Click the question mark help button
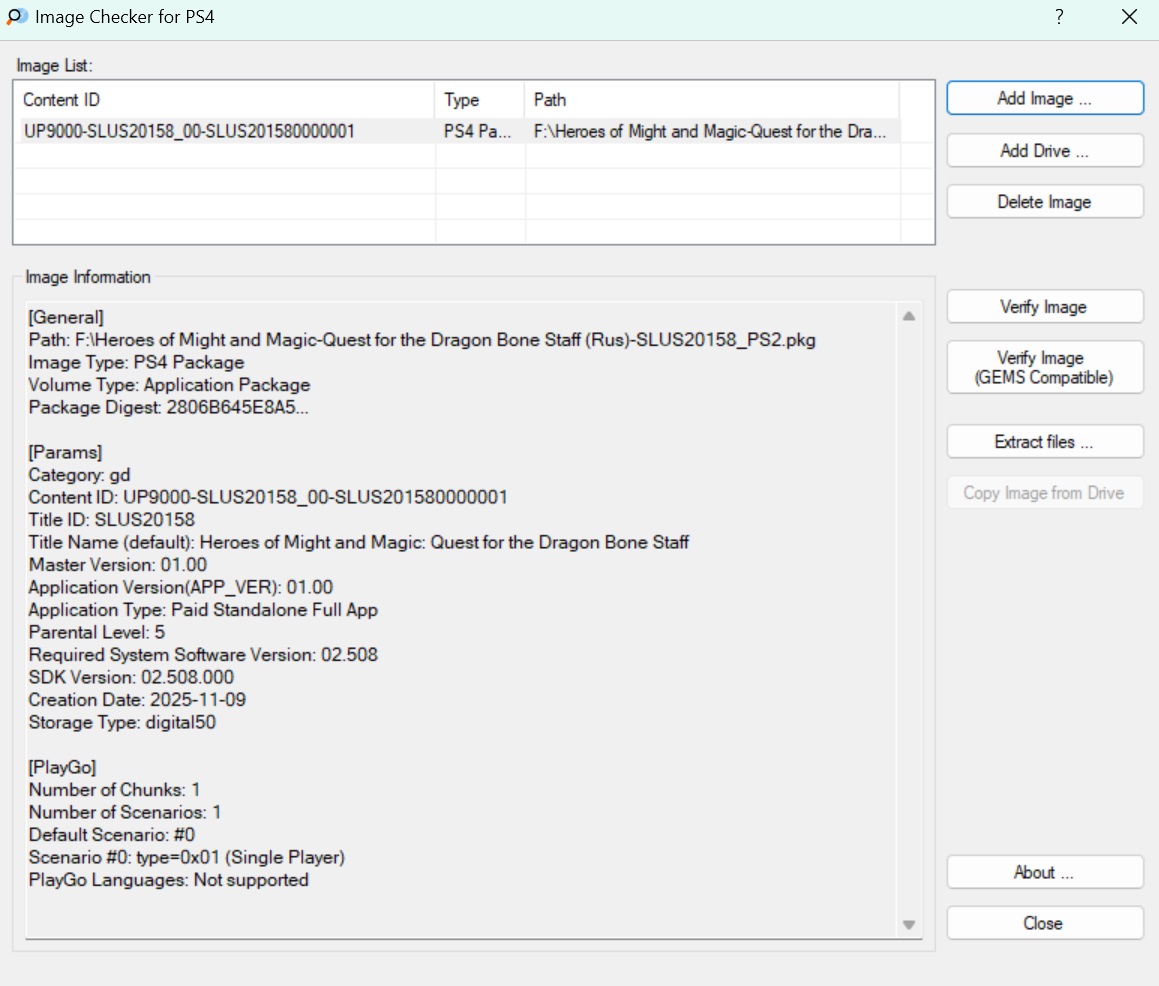The height and width of the screenshot is (986, 1159). 1059,17
